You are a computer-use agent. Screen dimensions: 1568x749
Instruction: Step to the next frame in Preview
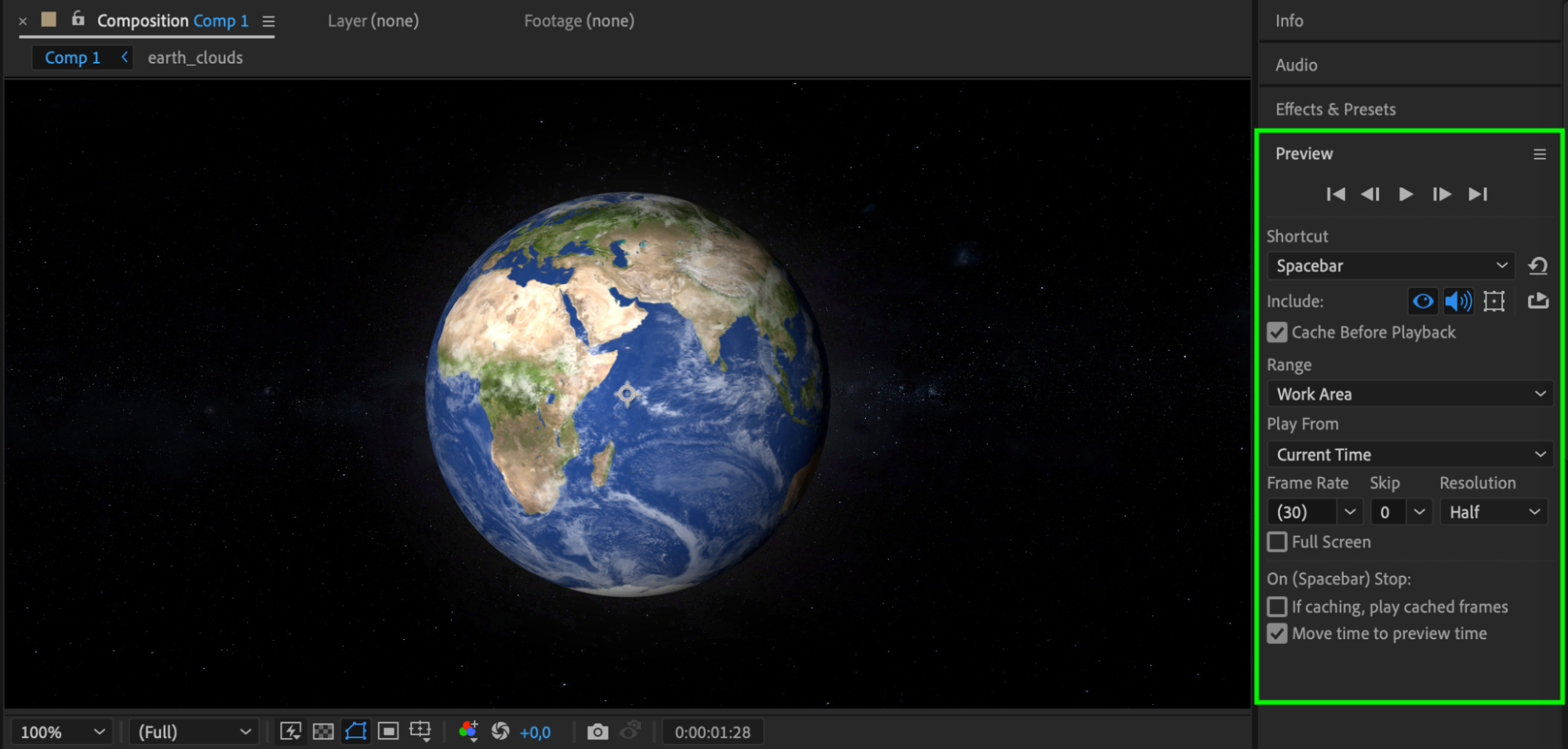pos(1441,195)
